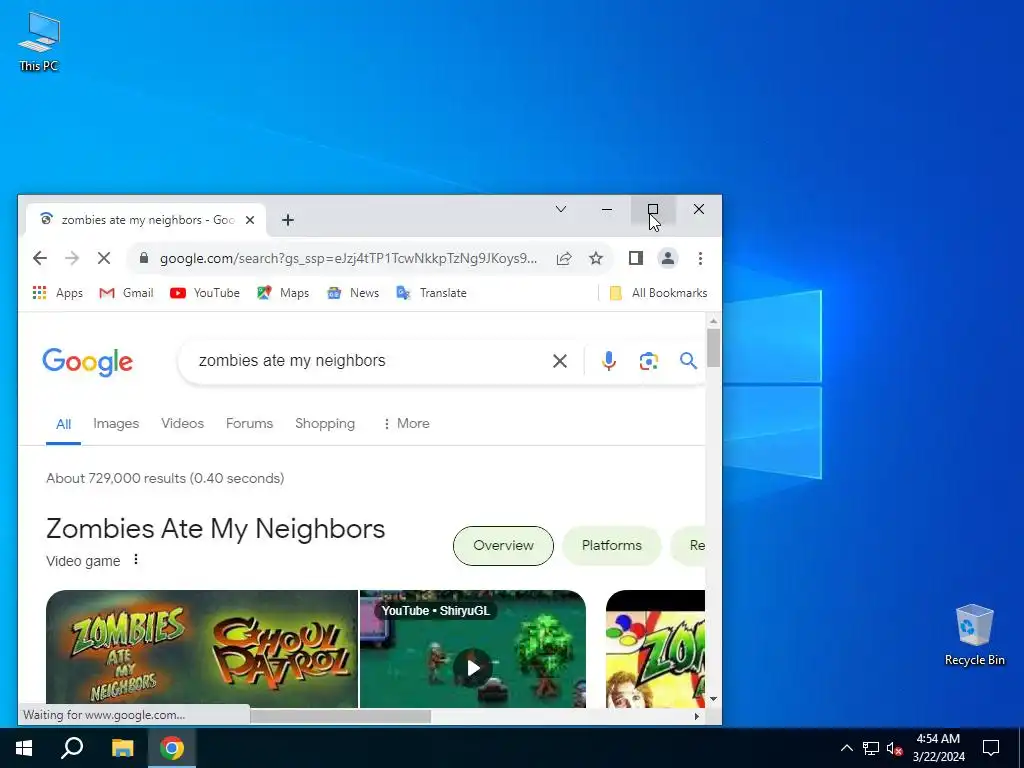The height and width of the screenshot is (768, 1024).
Task: Select the Overview chip
Action: click(504, 546)
